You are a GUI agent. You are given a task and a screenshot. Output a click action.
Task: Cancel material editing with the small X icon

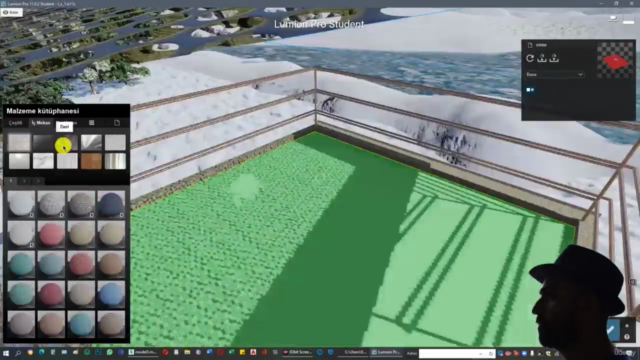click(x=627, y=326)
